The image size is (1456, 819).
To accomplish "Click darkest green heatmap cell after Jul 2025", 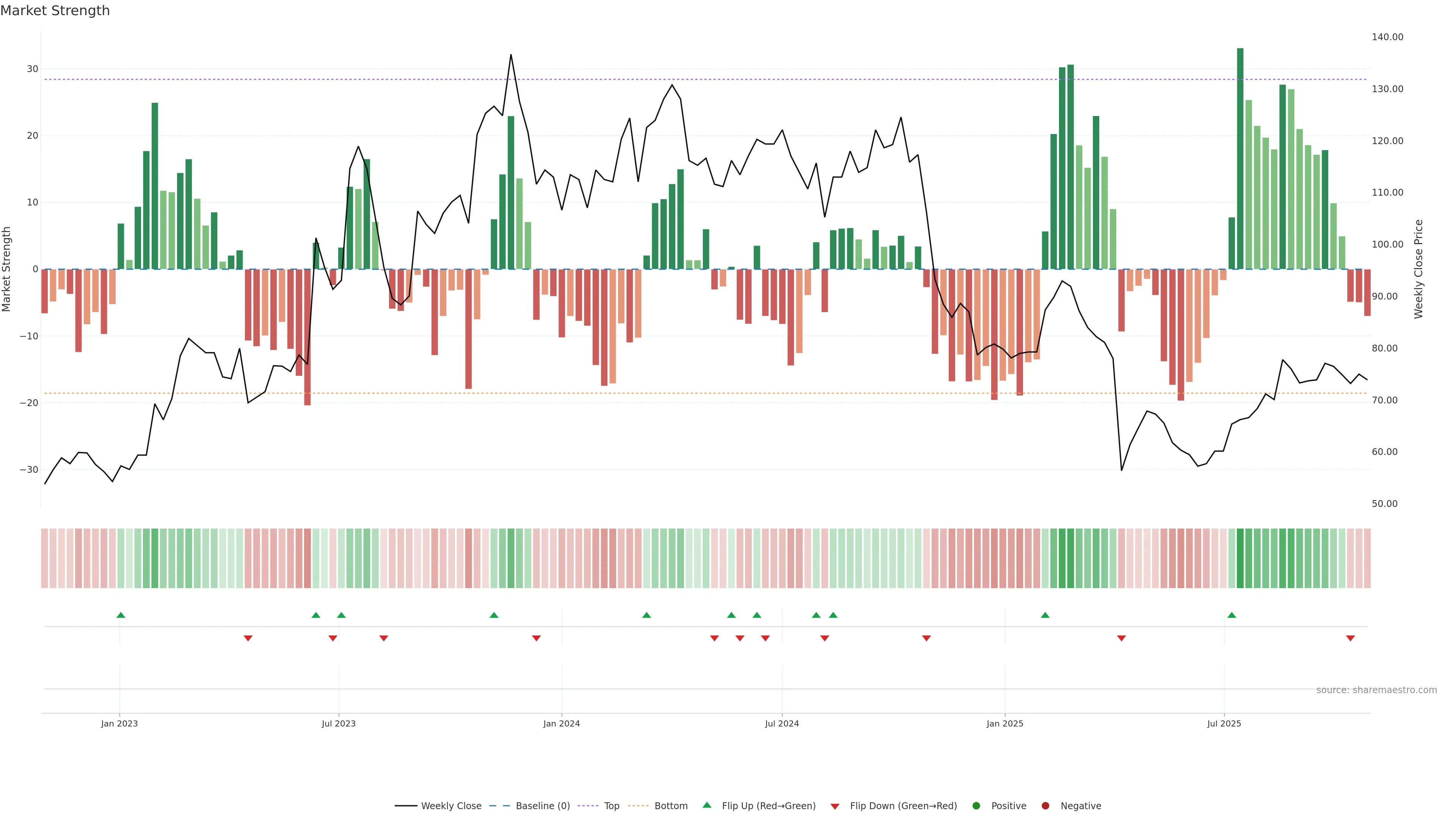I will pos(1240,559).
